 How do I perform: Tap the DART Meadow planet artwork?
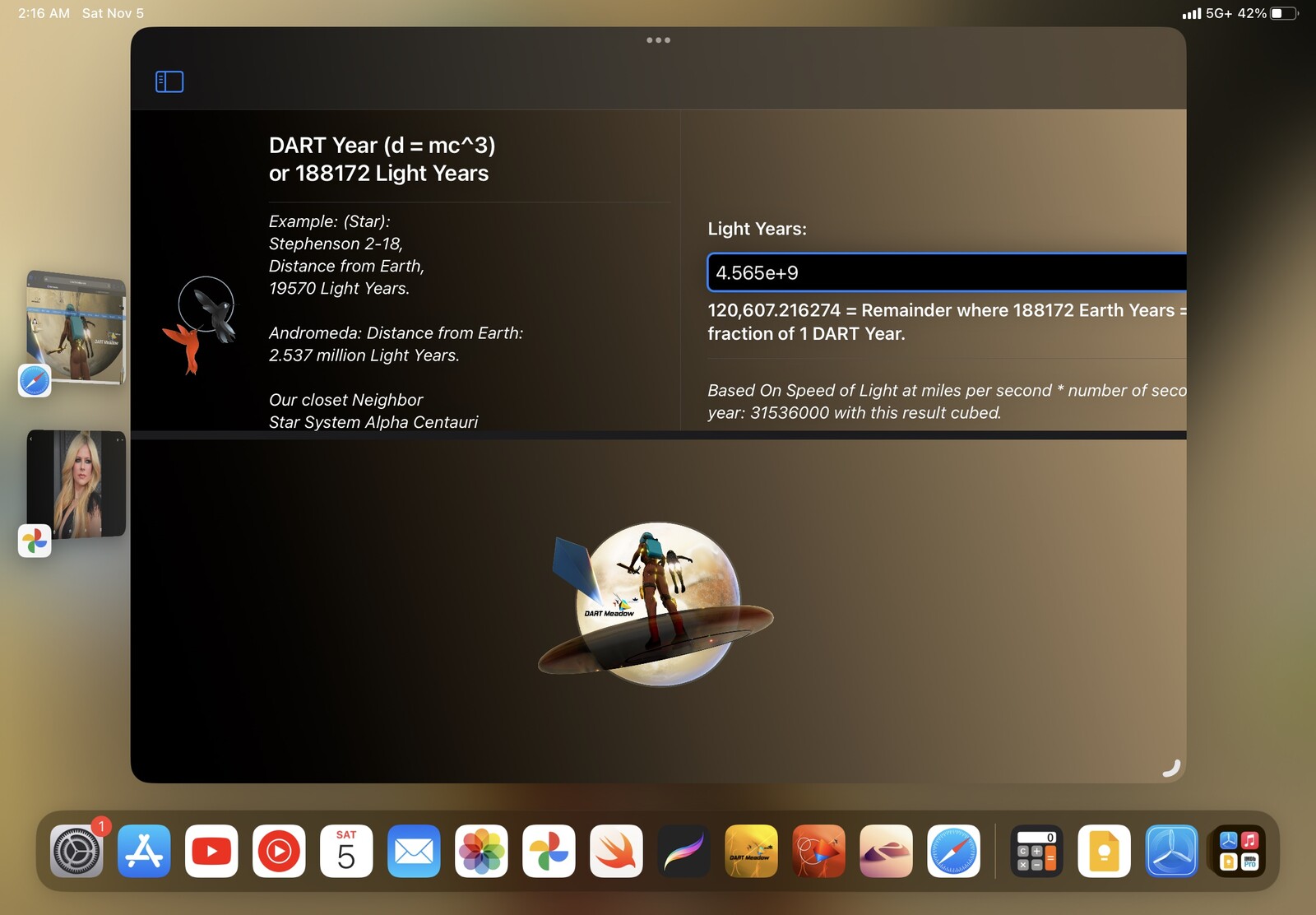[656, 603]
